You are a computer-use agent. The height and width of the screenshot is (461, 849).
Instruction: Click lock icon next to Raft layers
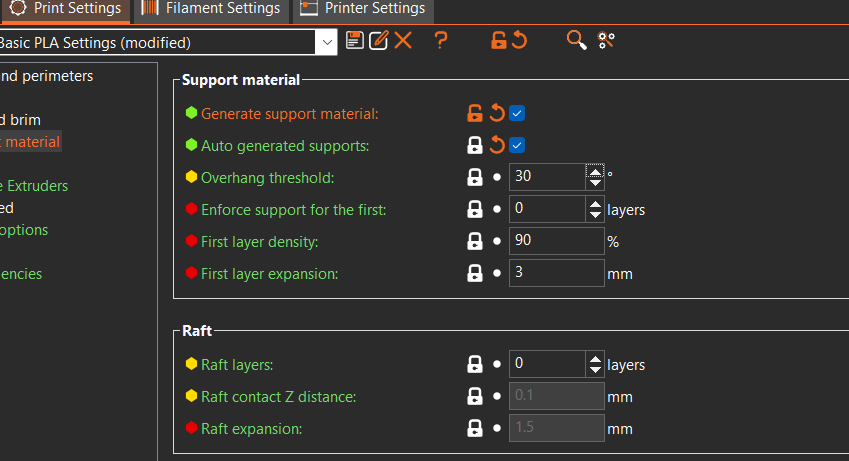click(x=475, y=364)
